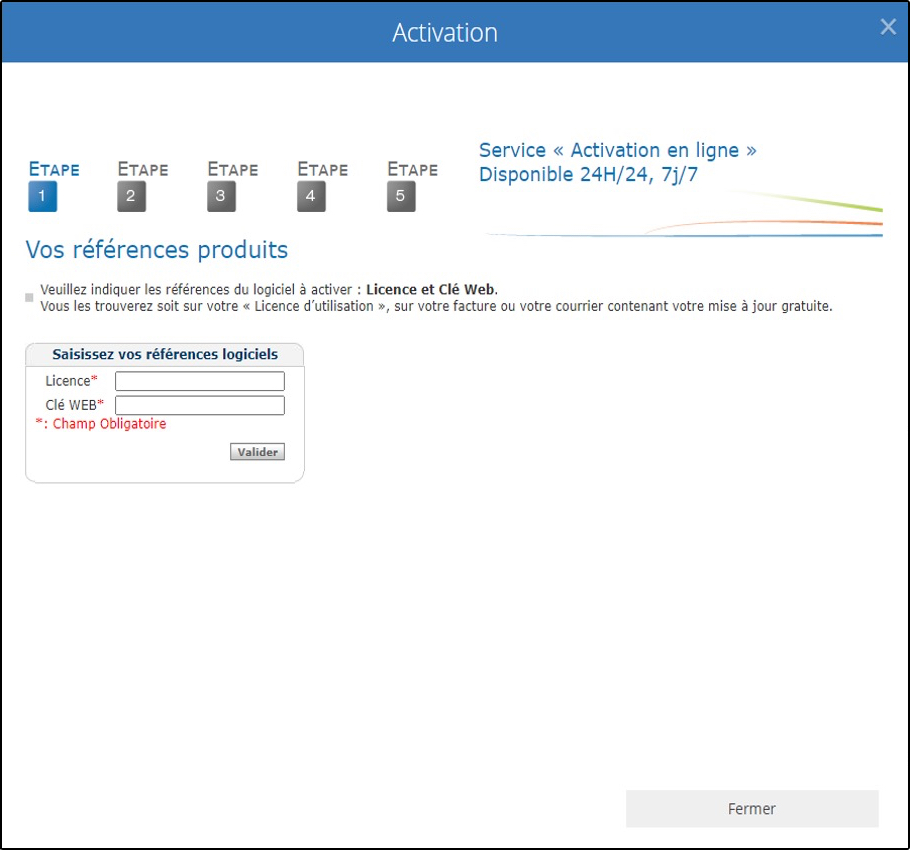Click the gray step 2 number icon

tap(131, 197)
